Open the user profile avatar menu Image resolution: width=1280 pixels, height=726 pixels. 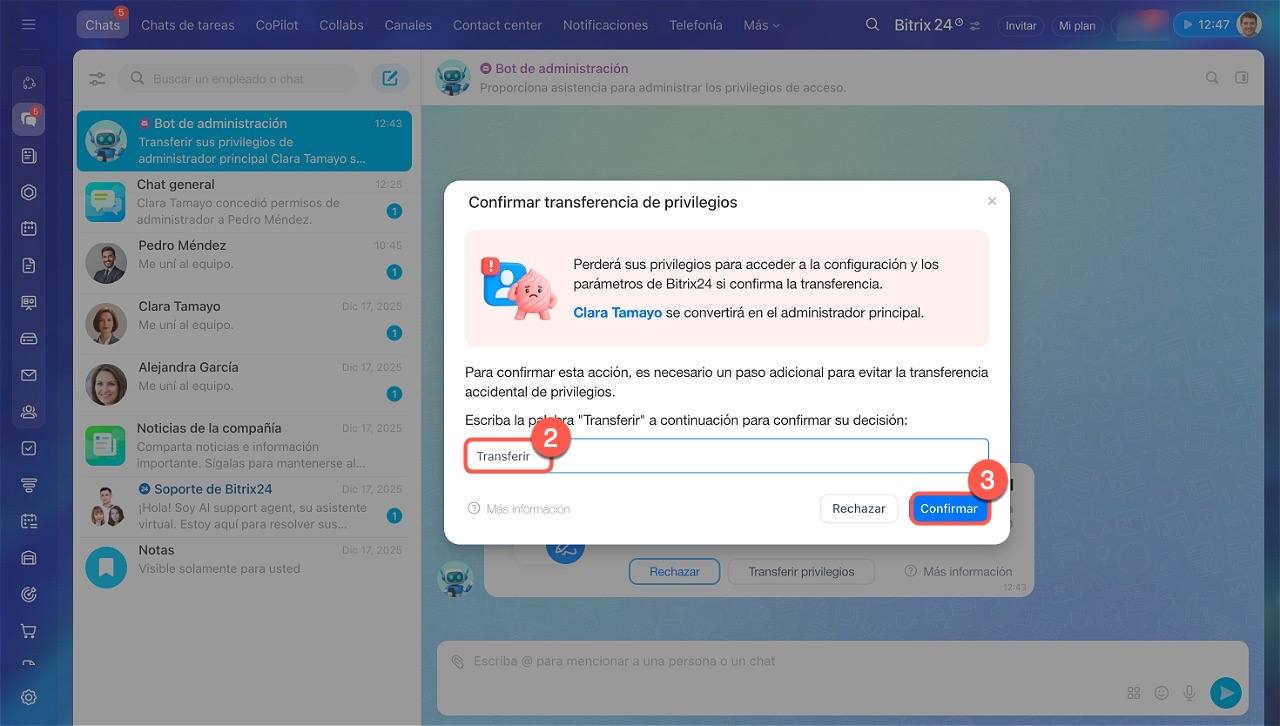click(x=1249, y=24)
